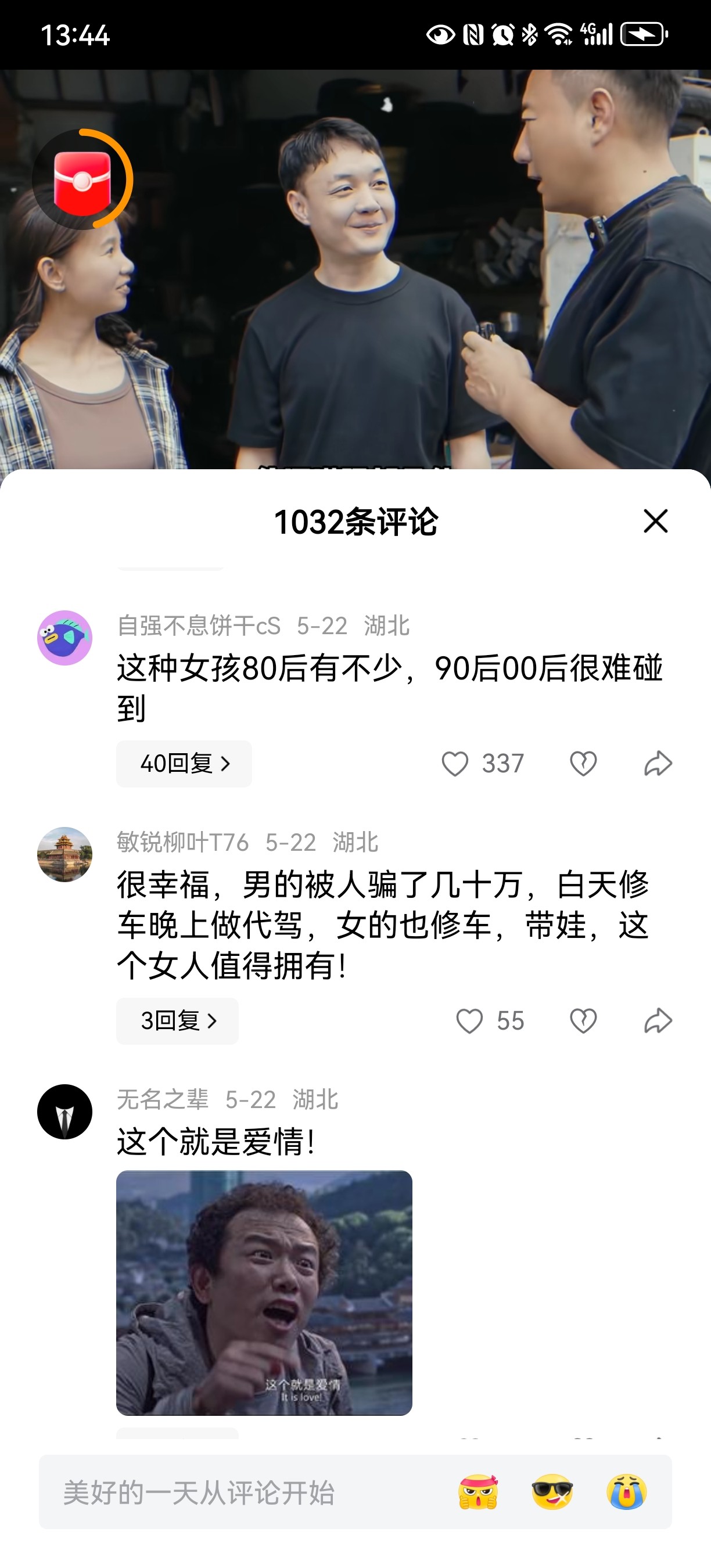Dislike the comment by 自强不息饼干cS
Image resolution: width=711 pixels, height=1568 pixels.
click(x=583, y=763)
